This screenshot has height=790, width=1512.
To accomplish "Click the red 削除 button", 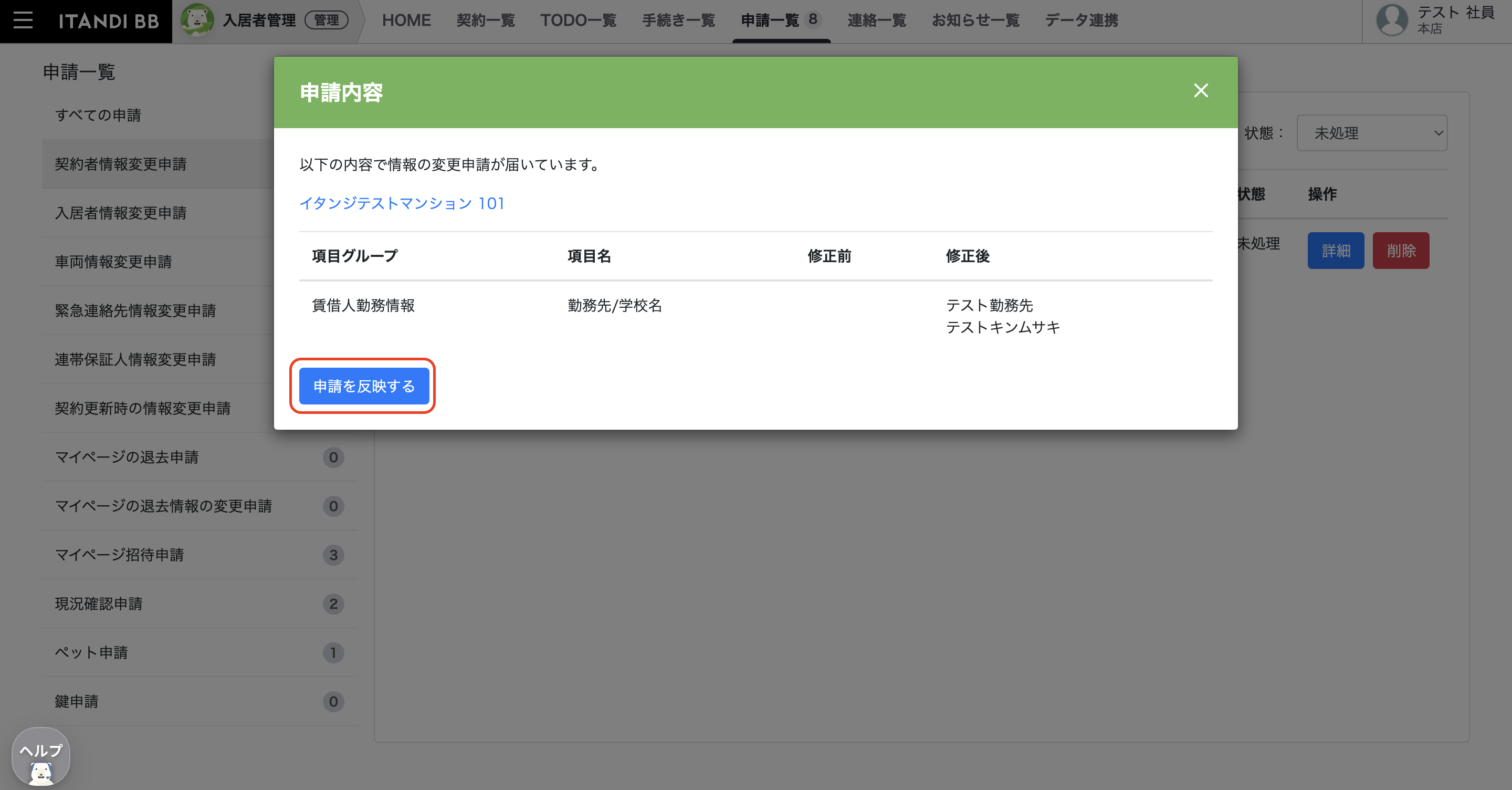I will (1401, 251).
